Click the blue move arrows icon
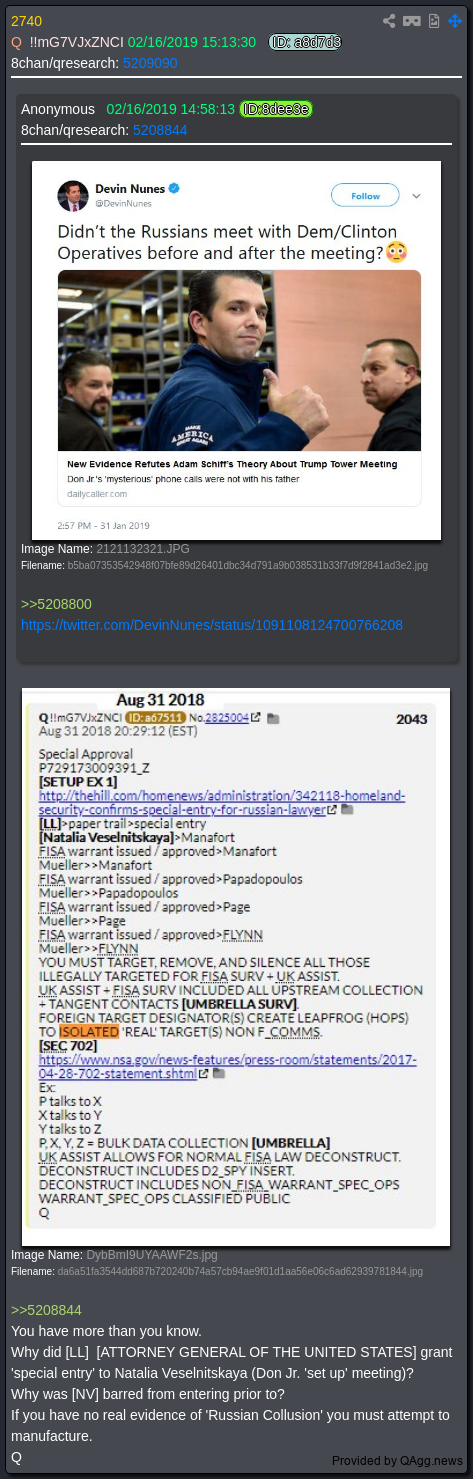This screenshot has width=473, height=1479. coord(455,21)
